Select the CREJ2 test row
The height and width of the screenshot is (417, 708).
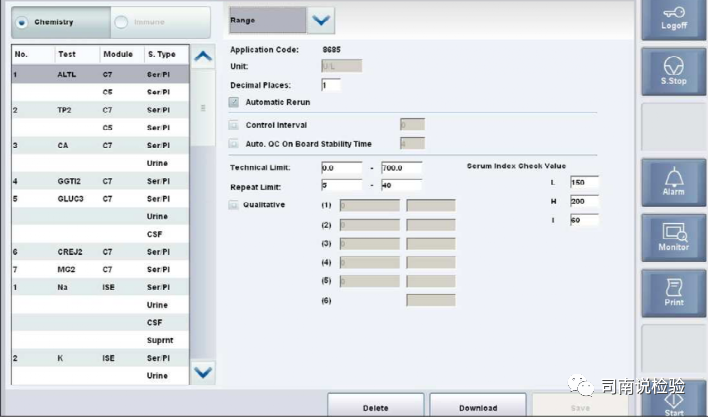point(100,252)
